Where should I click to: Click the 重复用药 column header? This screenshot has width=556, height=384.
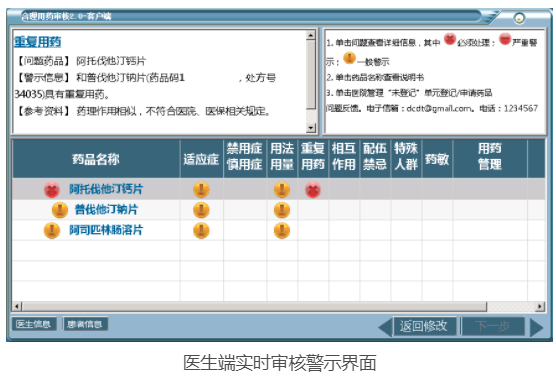(313, 159)
